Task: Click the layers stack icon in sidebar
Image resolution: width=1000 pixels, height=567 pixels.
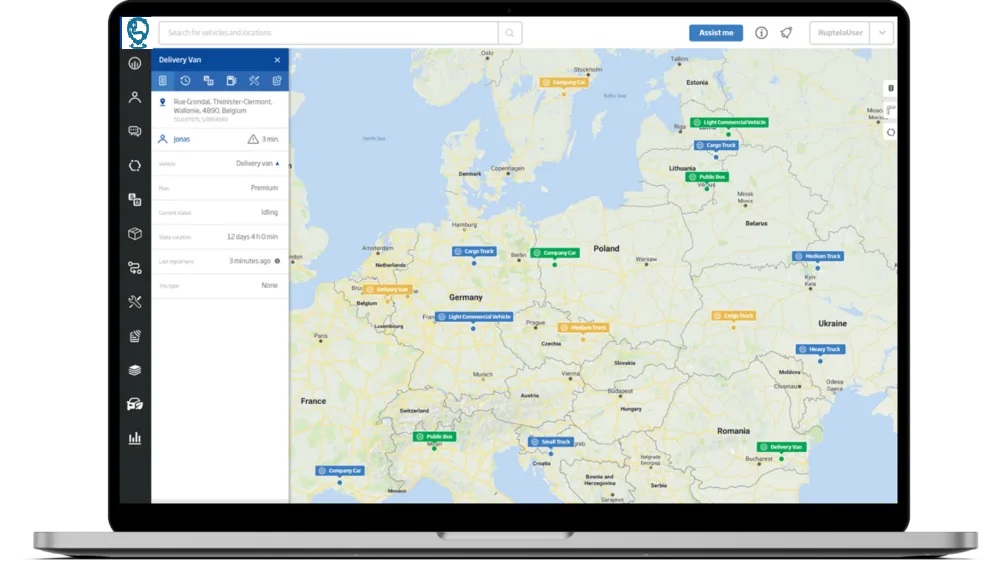Action: pos(135,370)
